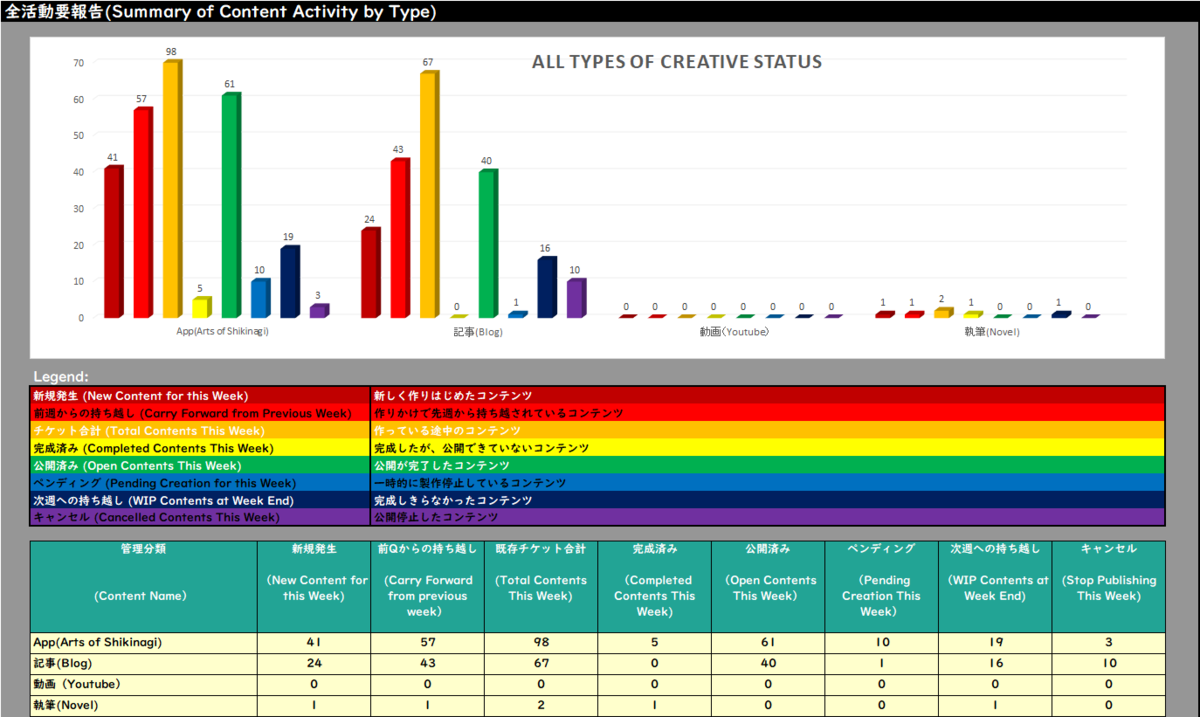Click table header 公開済み (Open Contents)
Image resolution: width=1200 pixels, height=717 pixels.
tap(768, 586)
